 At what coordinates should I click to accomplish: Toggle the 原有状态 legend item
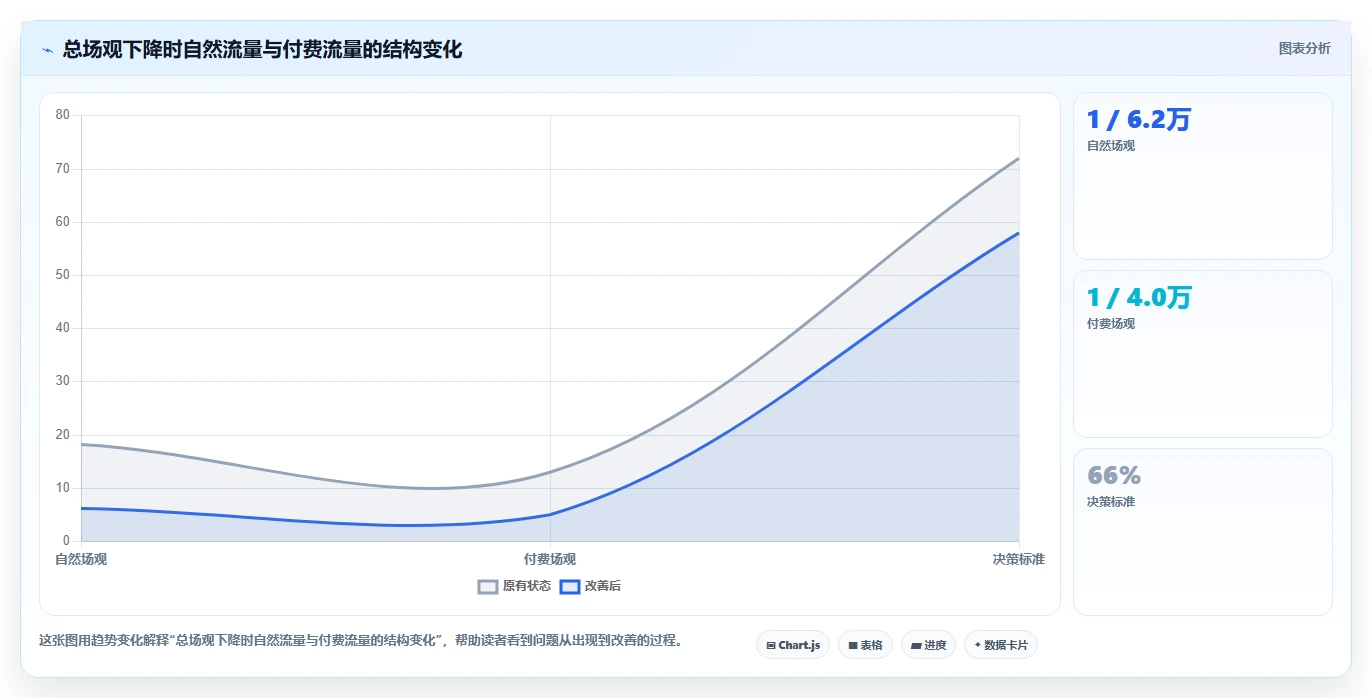[x=514, y=586]
